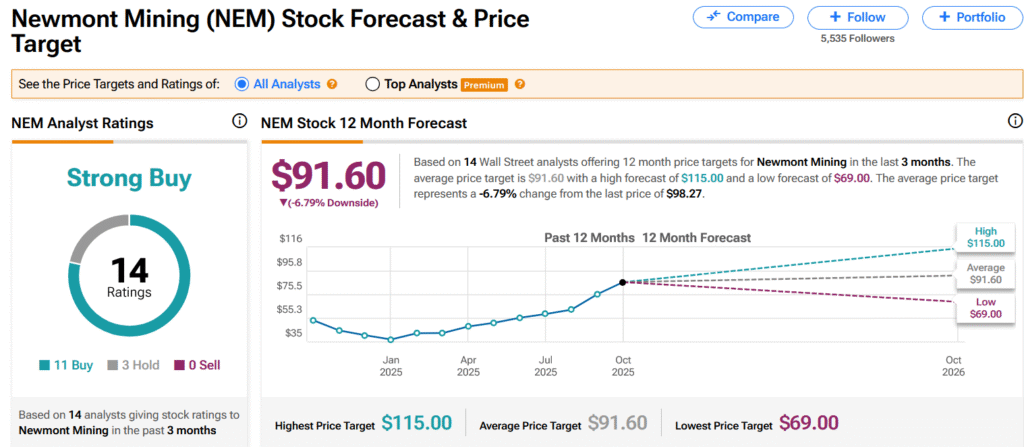The width and height of the screenshot is (1024, 447).
Task: Click the black Oct 2025 chart point
Action: [622, 283]
